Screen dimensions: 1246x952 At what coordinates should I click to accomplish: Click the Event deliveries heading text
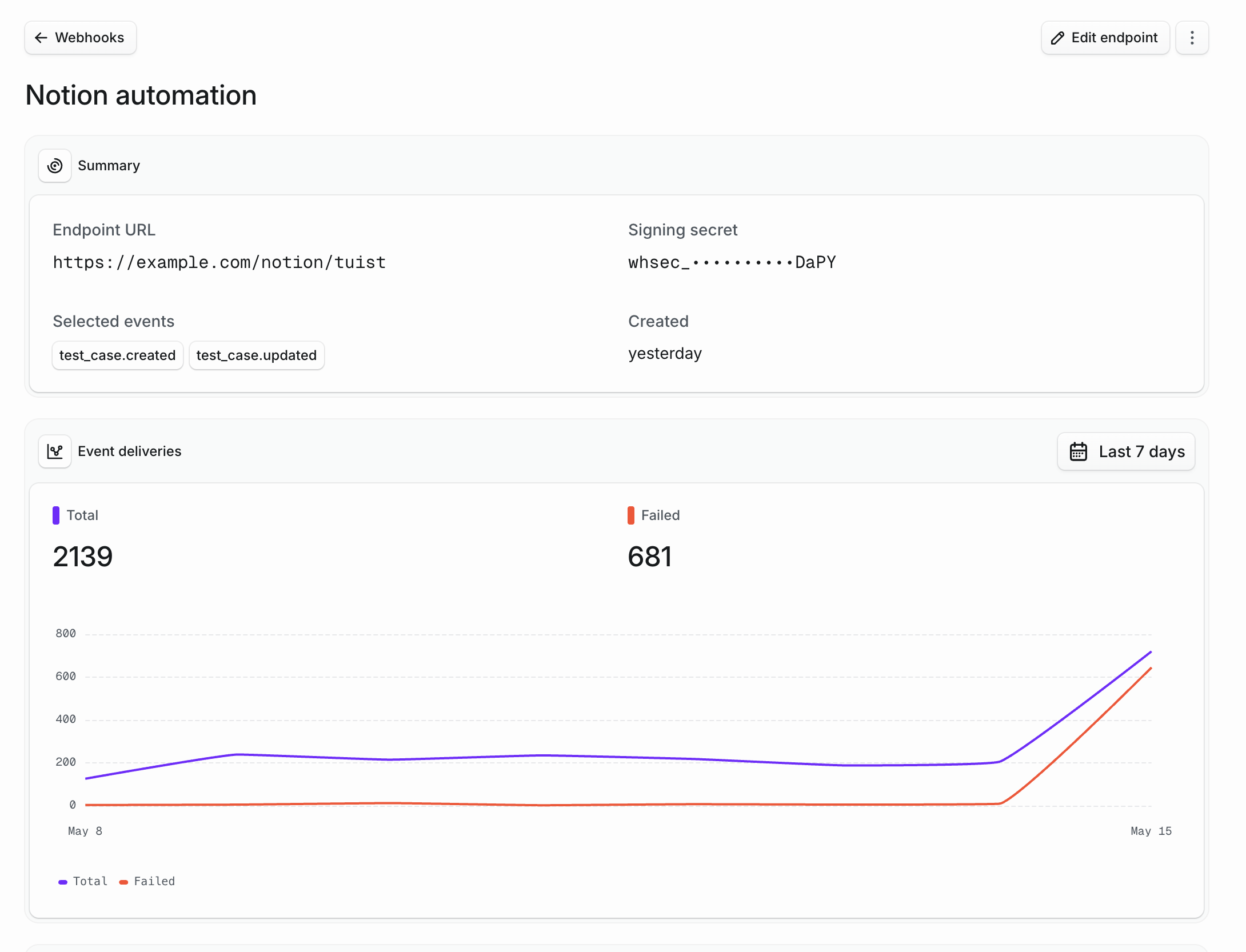[130, 451]
